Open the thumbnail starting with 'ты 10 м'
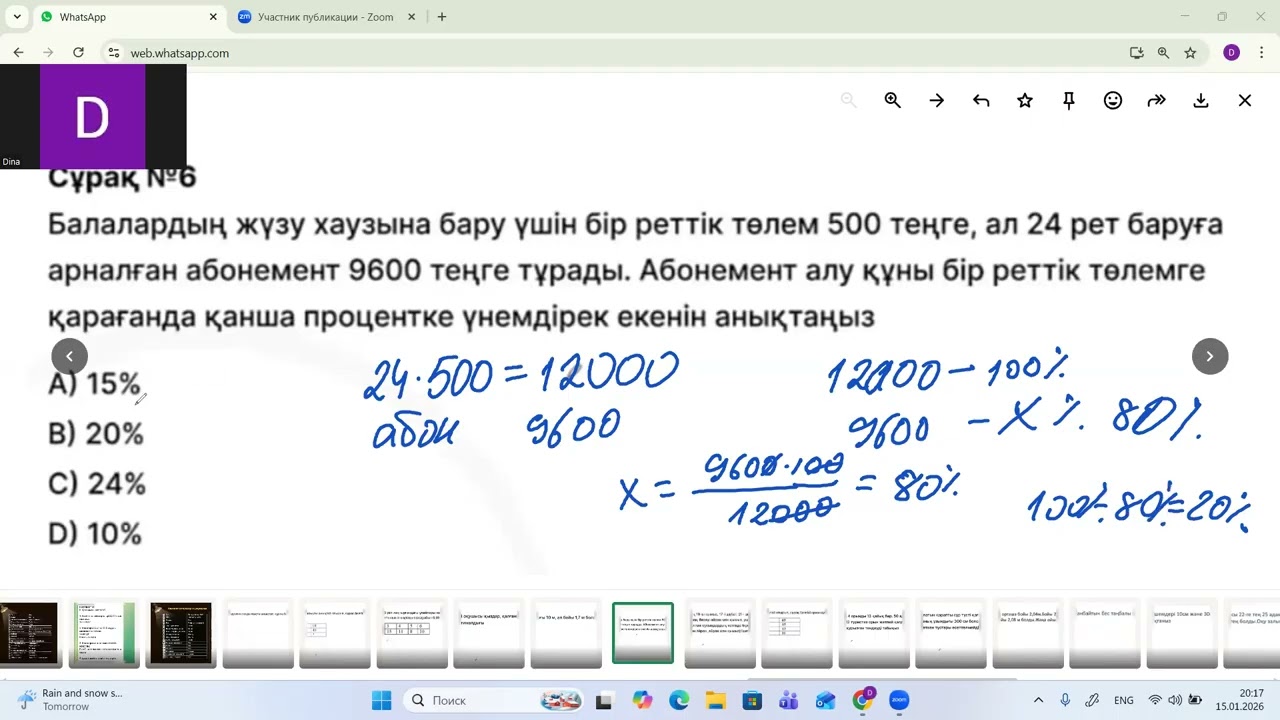Viewport: 1280px width, 720px height. click(567, 633)
